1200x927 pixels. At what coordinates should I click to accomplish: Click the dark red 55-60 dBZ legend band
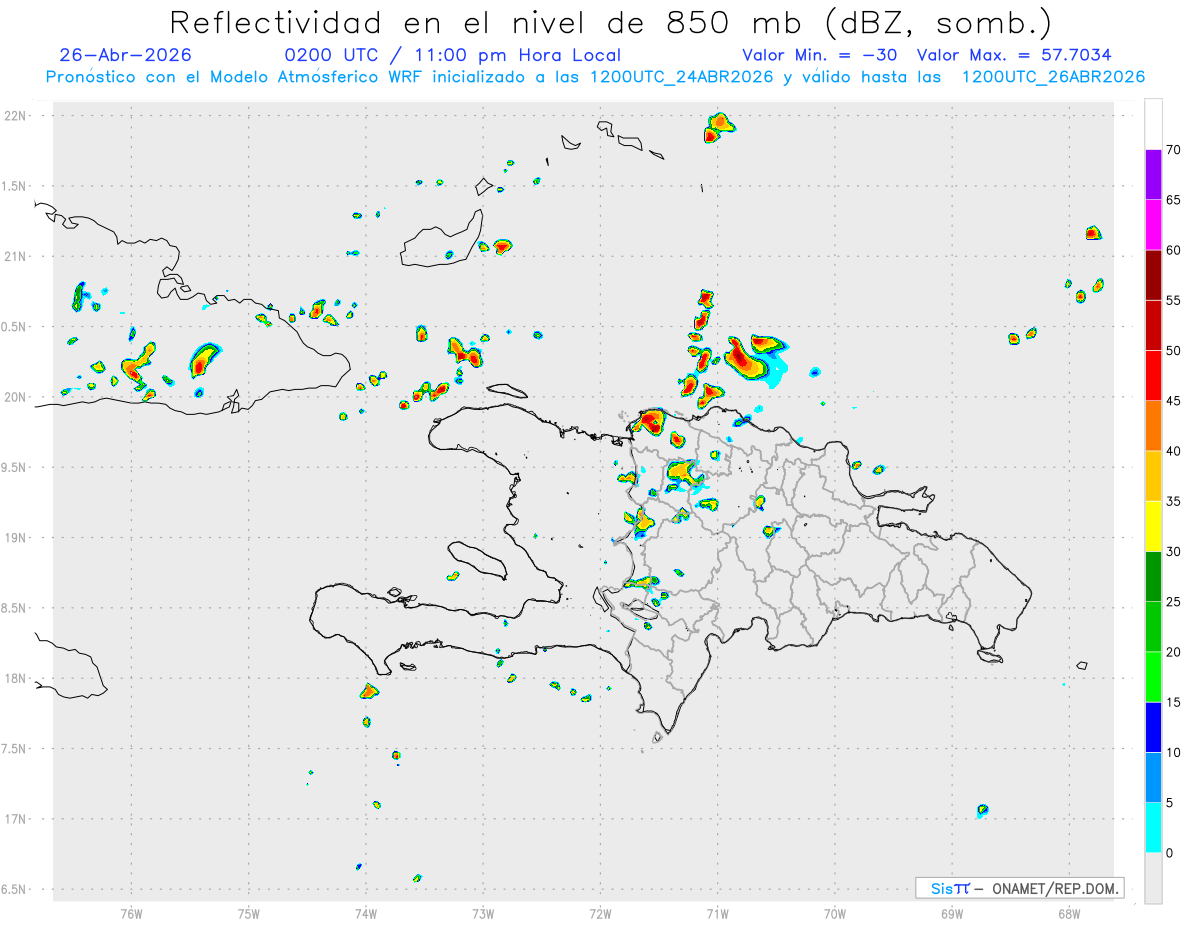tap(1153, 275)
